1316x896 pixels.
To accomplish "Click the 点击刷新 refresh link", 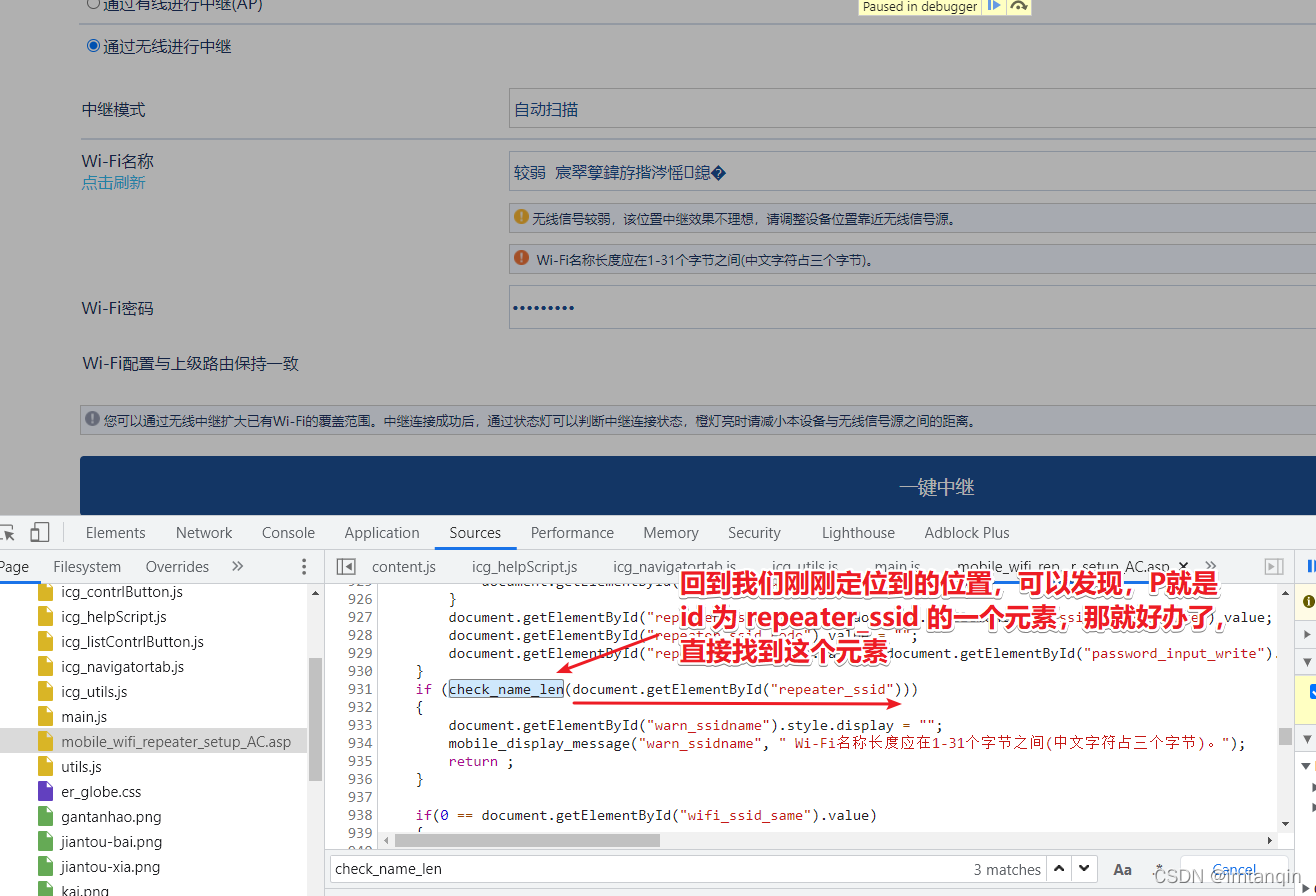I will click(x=113, y=182).
